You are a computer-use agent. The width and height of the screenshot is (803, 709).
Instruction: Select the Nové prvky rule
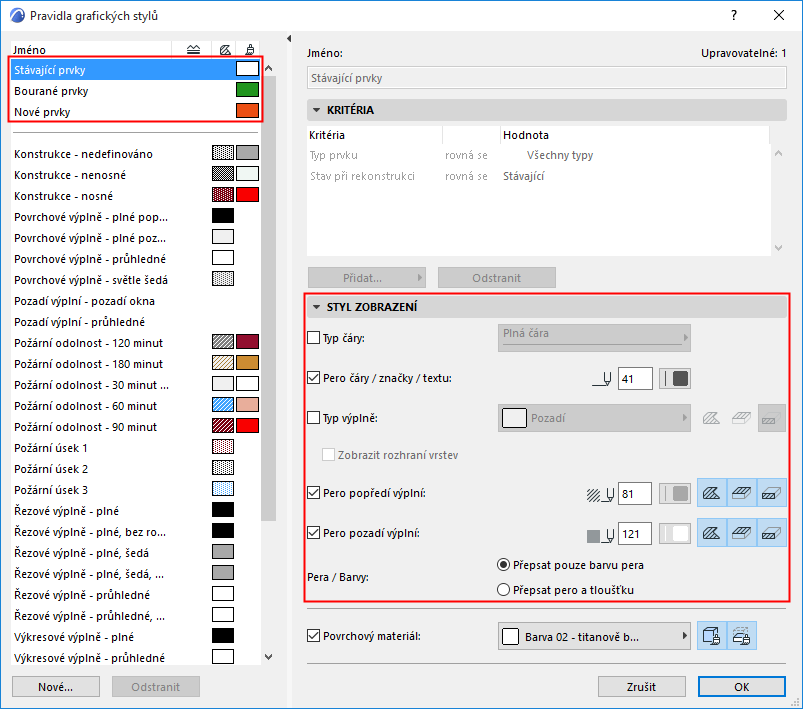click(x=136, y=112)
